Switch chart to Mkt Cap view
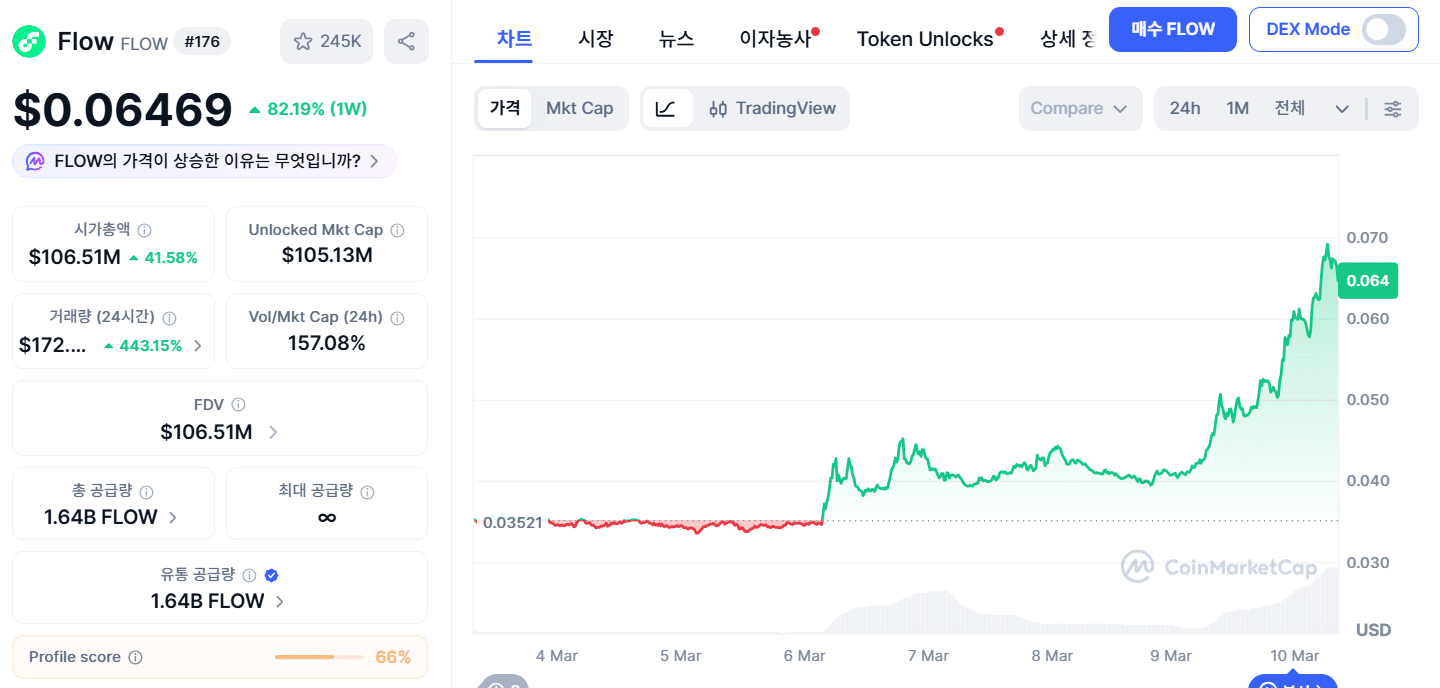 tap(580, 108)
